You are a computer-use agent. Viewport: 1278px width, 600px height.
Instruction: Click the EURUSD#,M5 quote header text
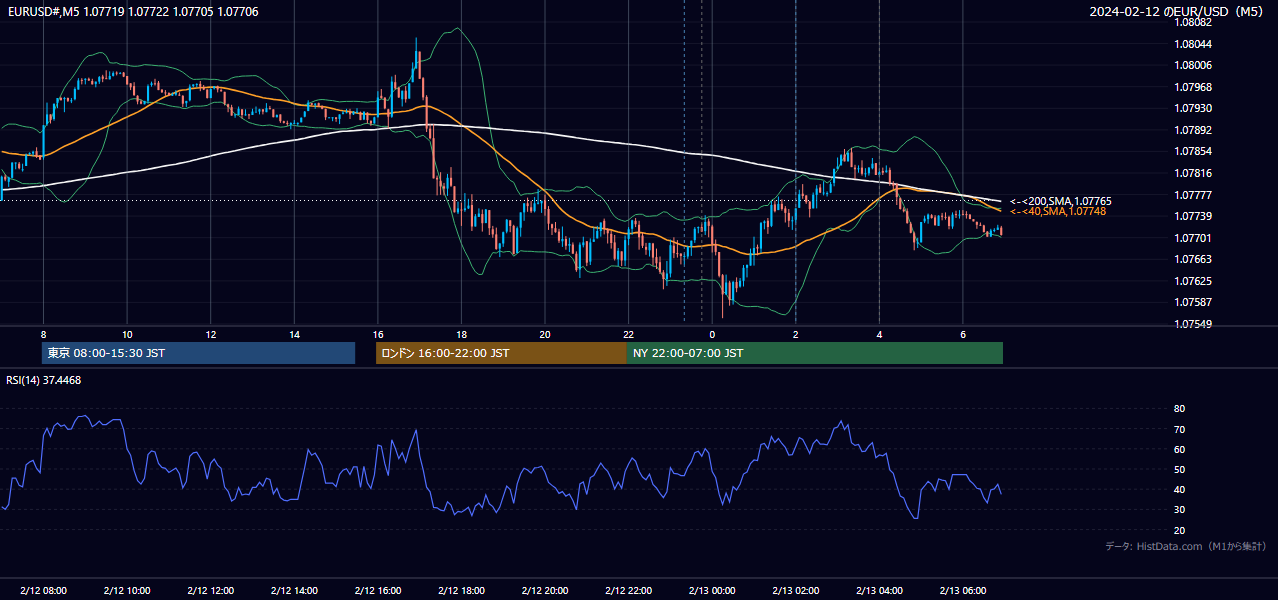132,12
